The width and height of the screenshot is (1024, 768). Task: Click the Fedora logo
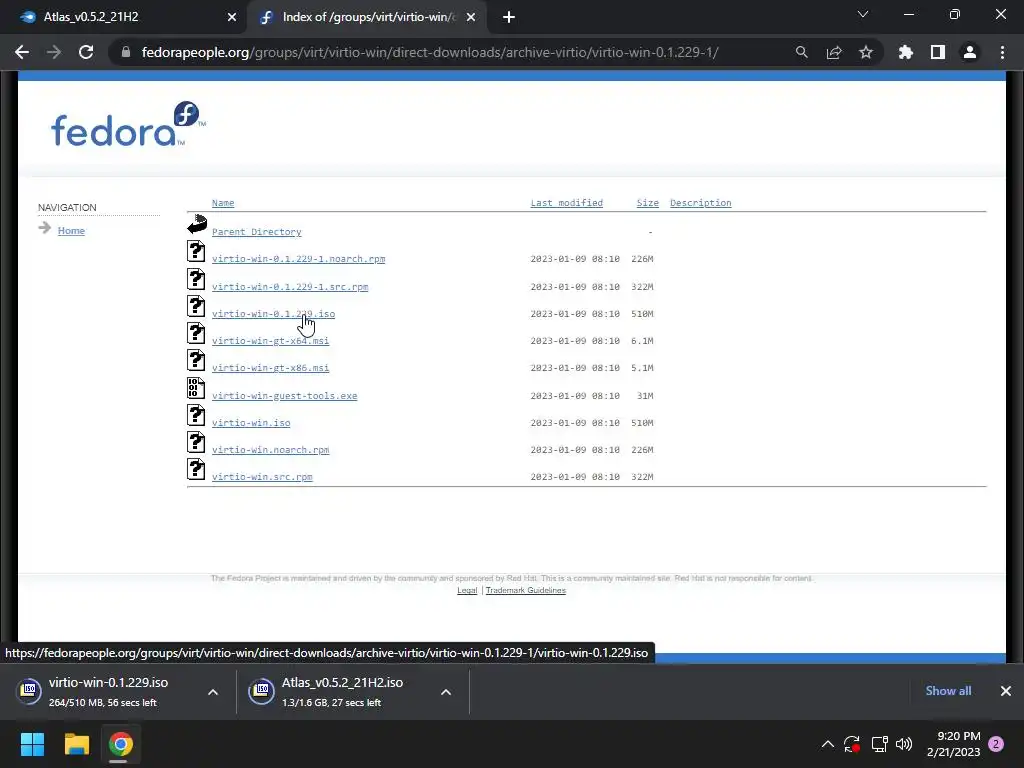click(x=128, y=123)
